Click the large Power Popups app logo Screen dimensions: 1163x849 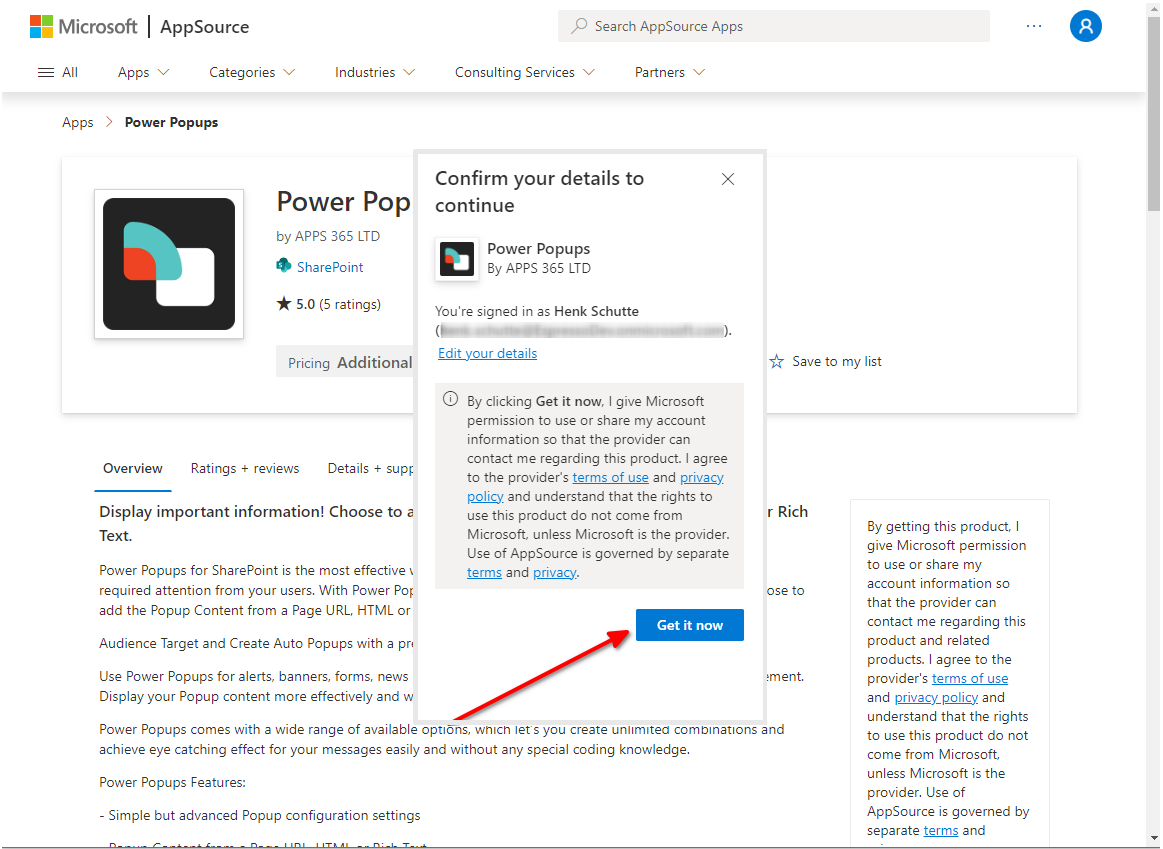point(169,264)
